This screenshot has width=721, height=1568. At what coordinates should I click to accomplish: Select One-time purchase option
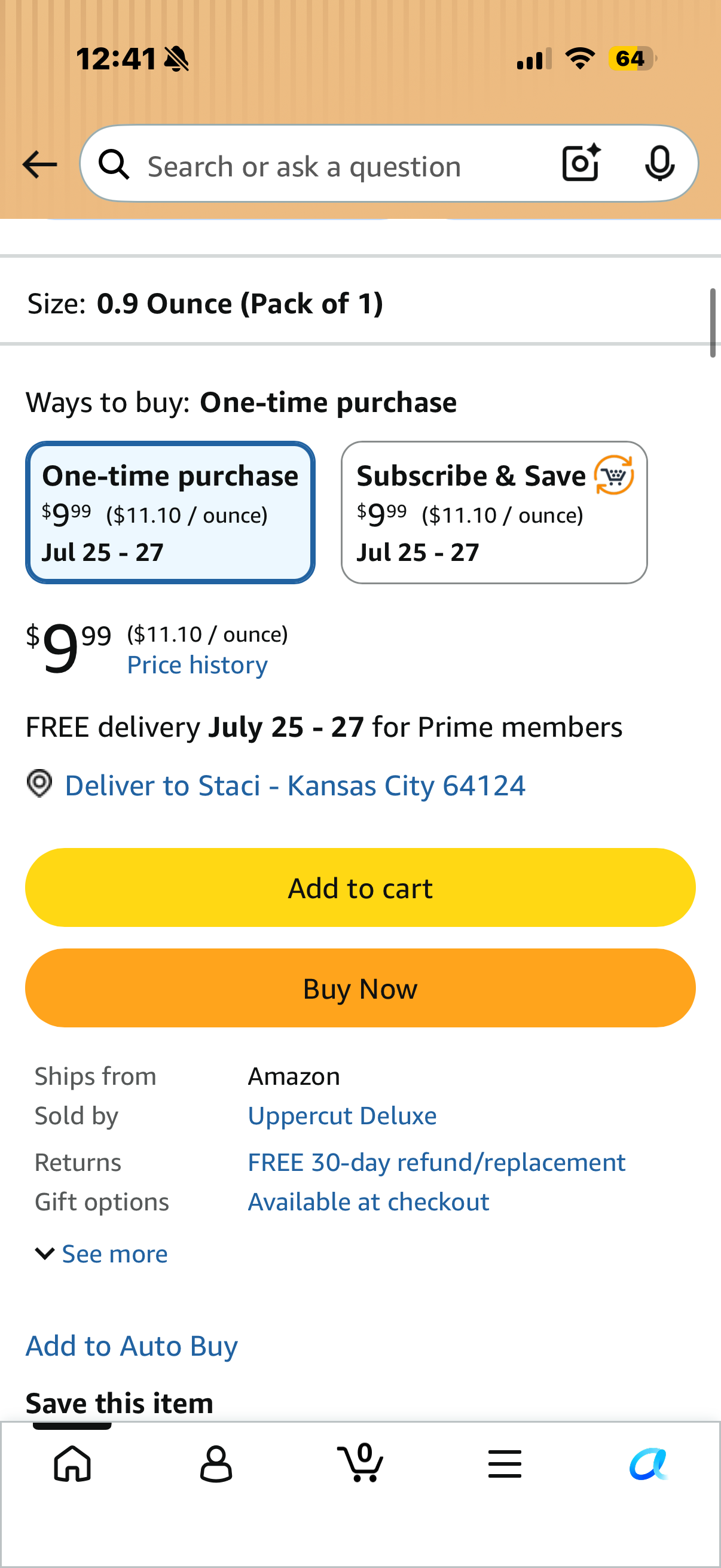pos(170,513)
